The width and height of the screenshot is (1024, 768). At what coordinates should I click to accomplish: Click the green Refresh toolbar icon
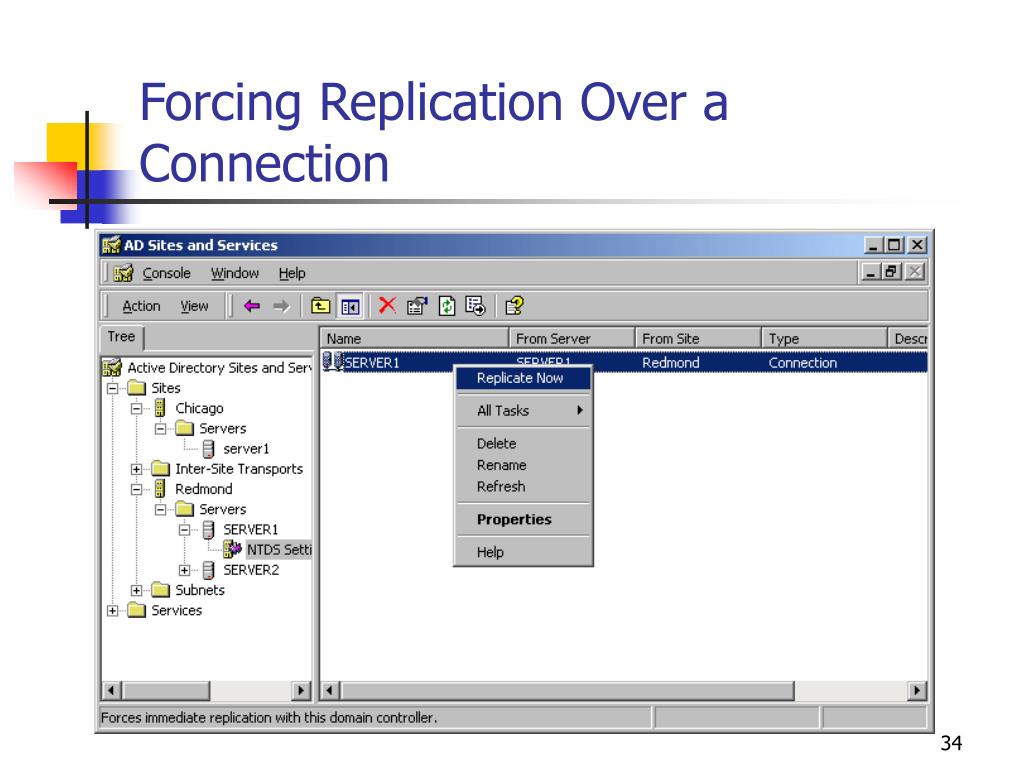[447, 306]
